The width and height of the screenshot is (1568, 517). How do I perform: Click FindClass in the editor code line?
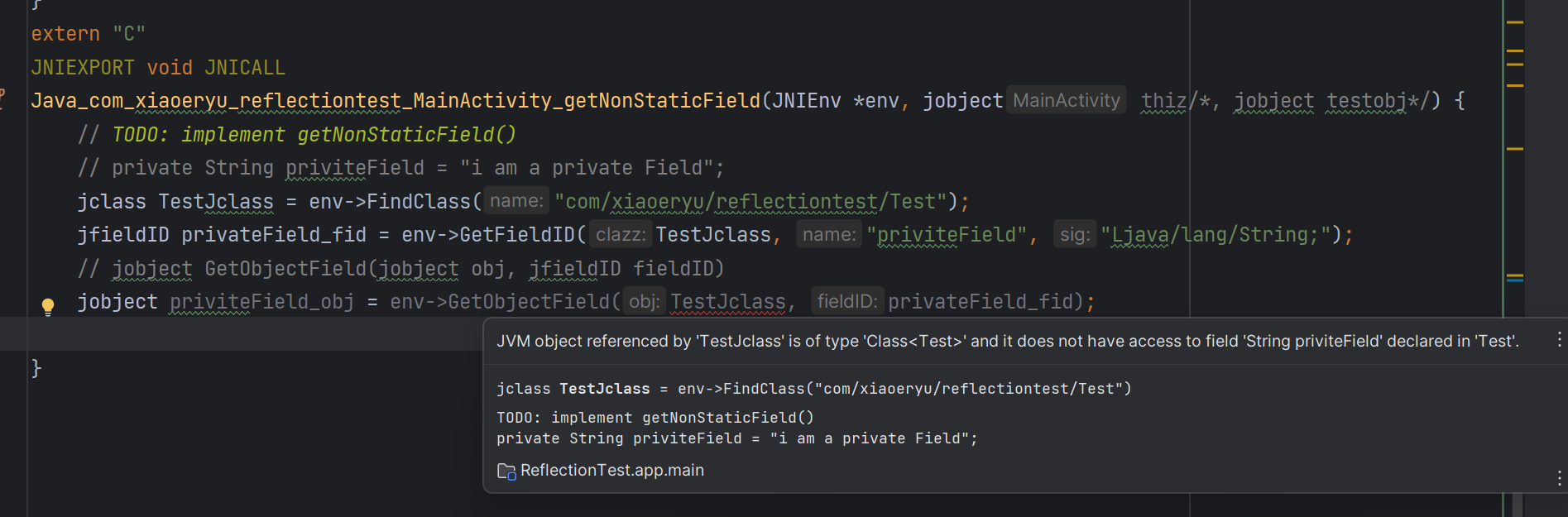419,202
